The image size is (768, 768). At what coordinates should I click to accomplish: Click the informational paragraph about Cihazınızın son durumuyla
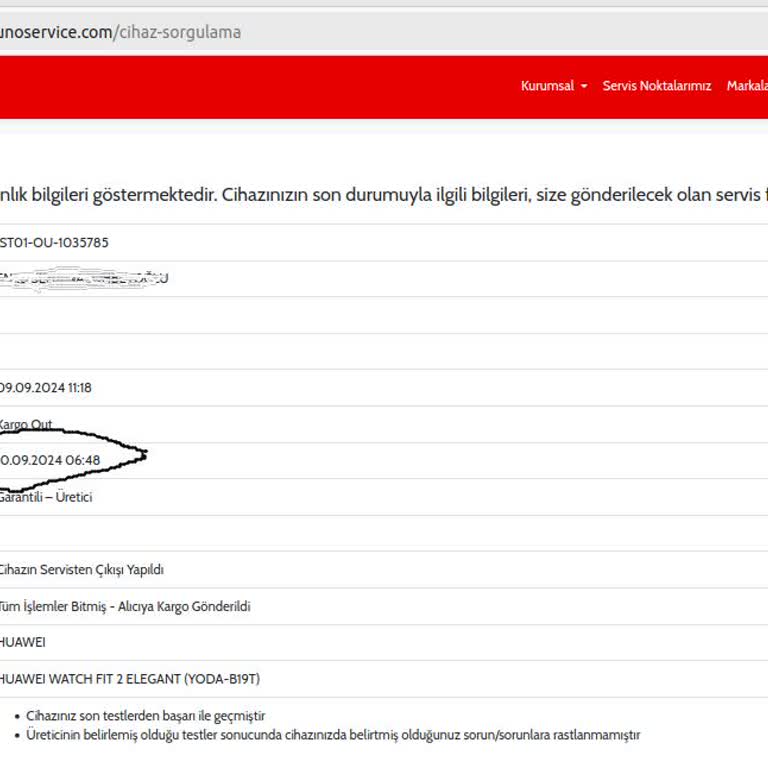(384, 195)
